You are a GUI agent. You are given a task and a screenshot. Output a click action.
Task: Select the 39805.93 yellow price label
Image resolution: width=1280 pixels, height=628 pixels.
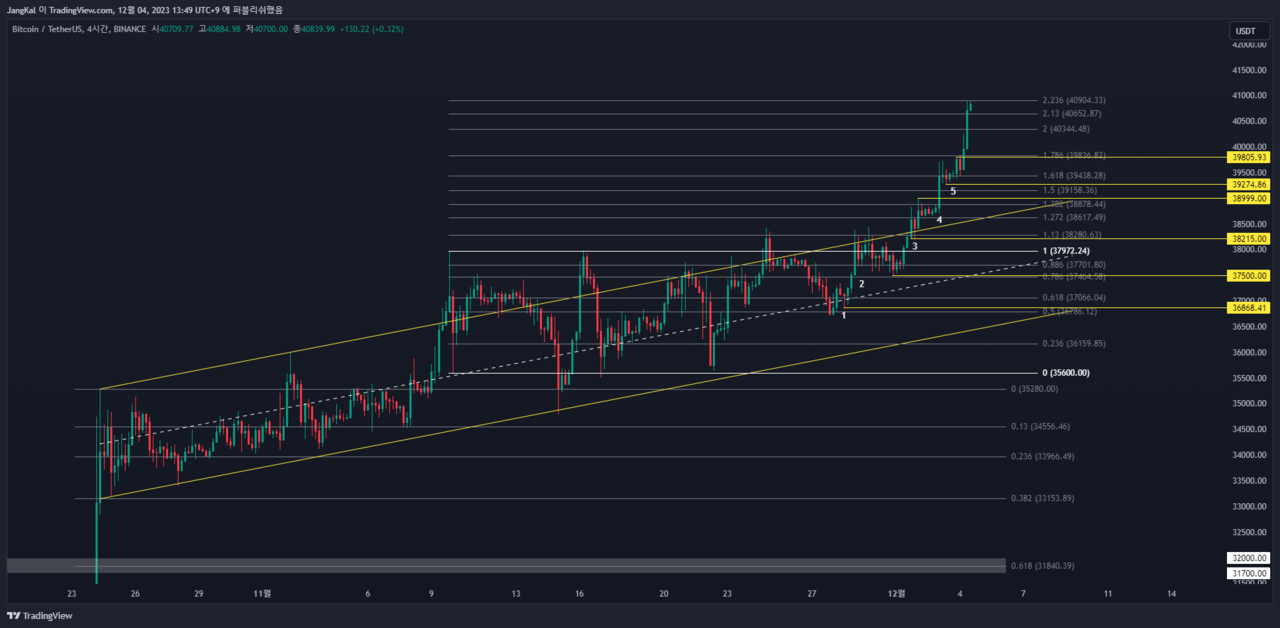1249,157
